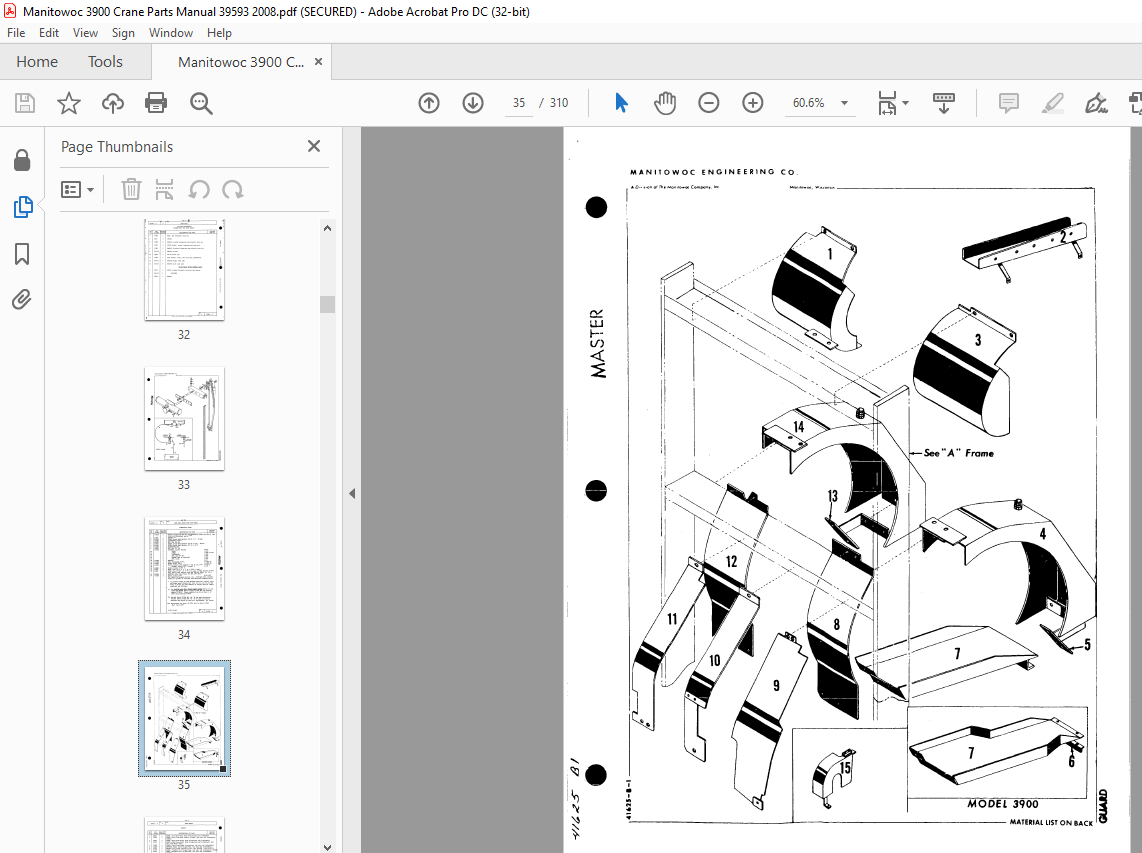Delete selected pages with the trash icon
Screen dimensions: 1142x853
[x=131, y=189]
